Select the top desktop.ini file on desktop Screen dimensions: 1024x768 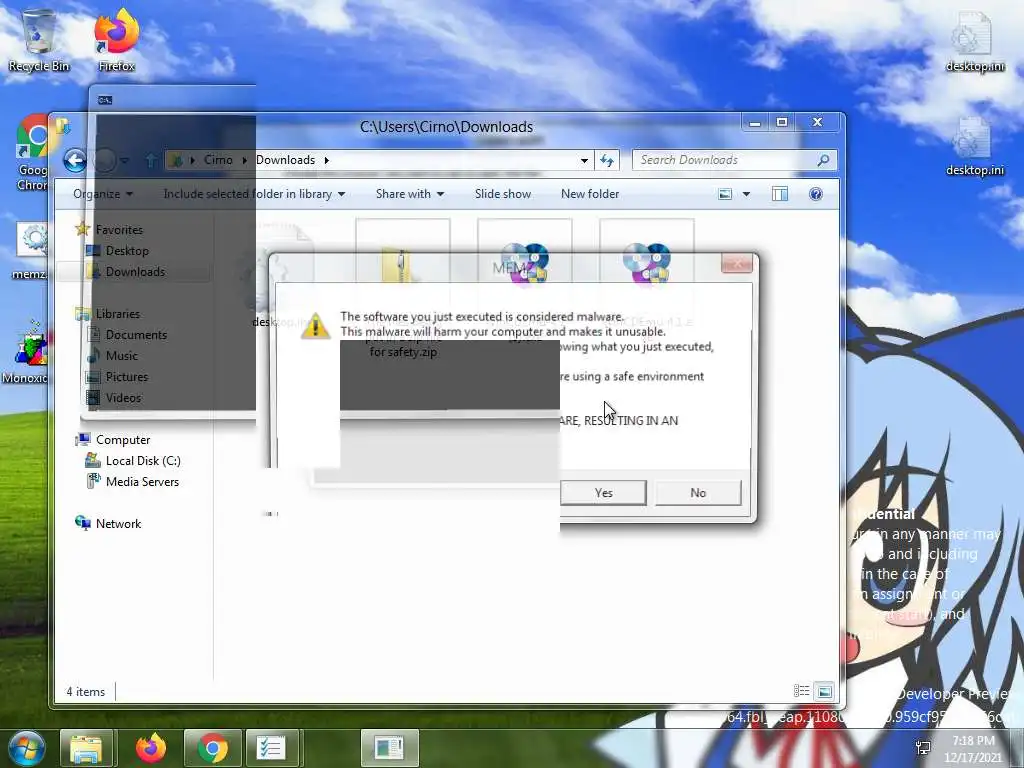pyautogui.click(x=974, y=40)
